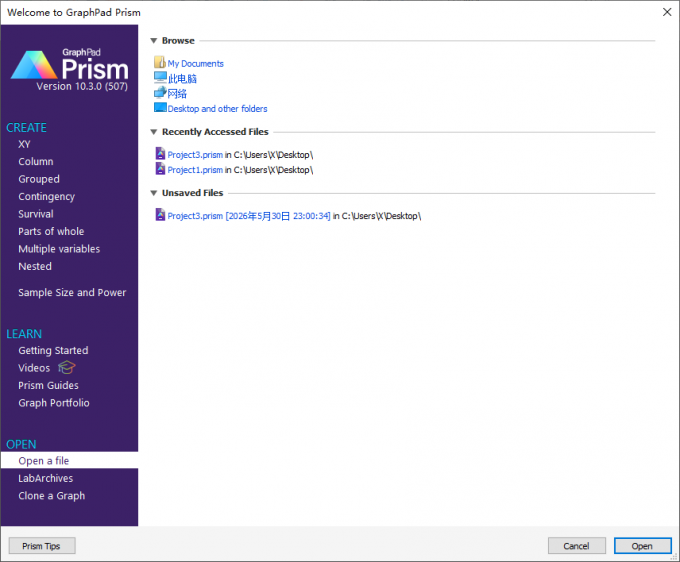Open Graph Portfolio
680x562 pixels.
click(54, 403)
